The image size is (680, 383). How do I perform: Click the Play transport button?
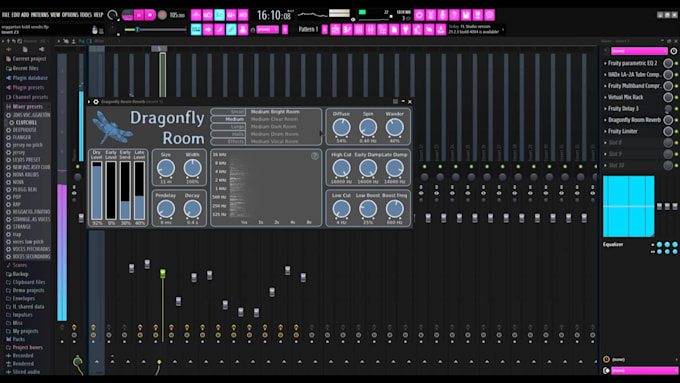139,15
